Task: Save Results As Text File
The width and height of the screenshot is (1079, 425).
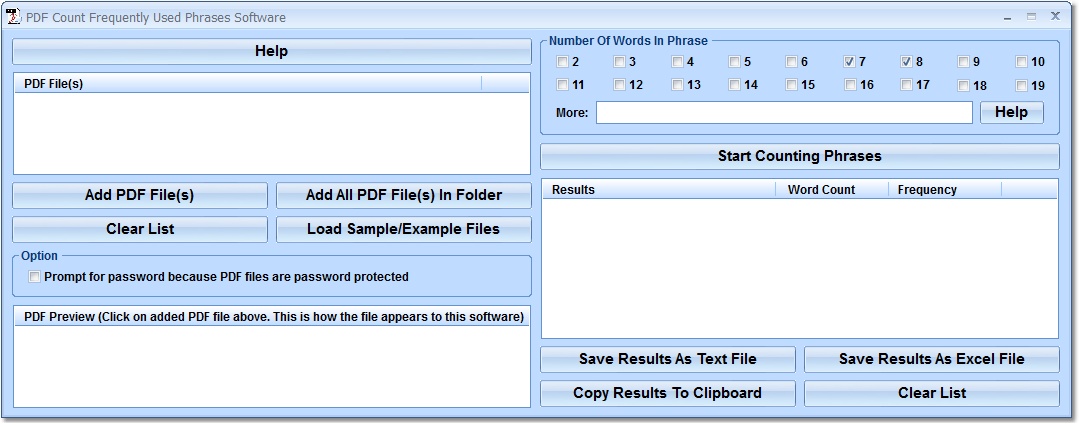Action: [x=667, y=359]
